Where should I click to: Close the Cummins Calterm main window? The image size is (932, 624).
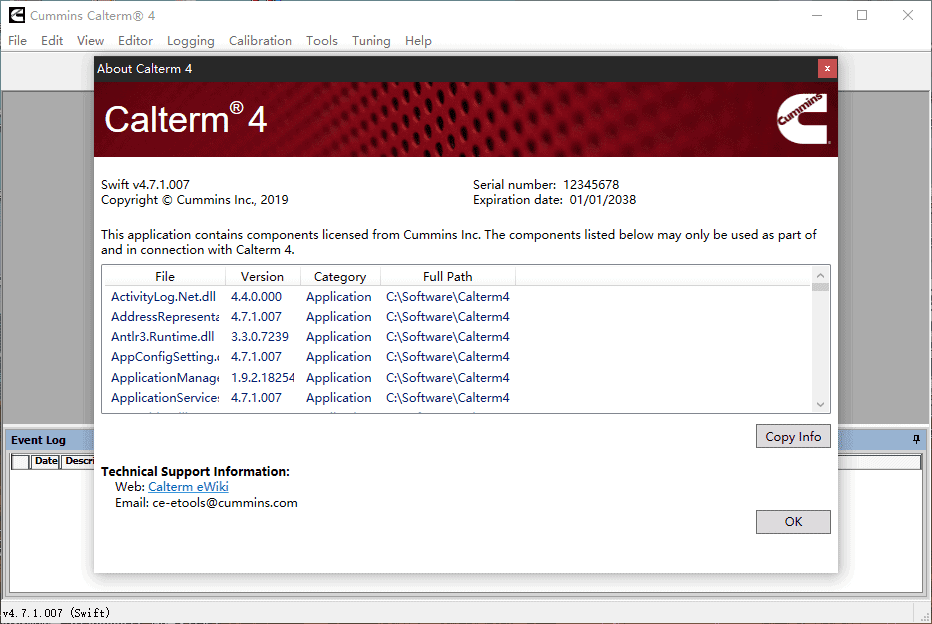908,15
